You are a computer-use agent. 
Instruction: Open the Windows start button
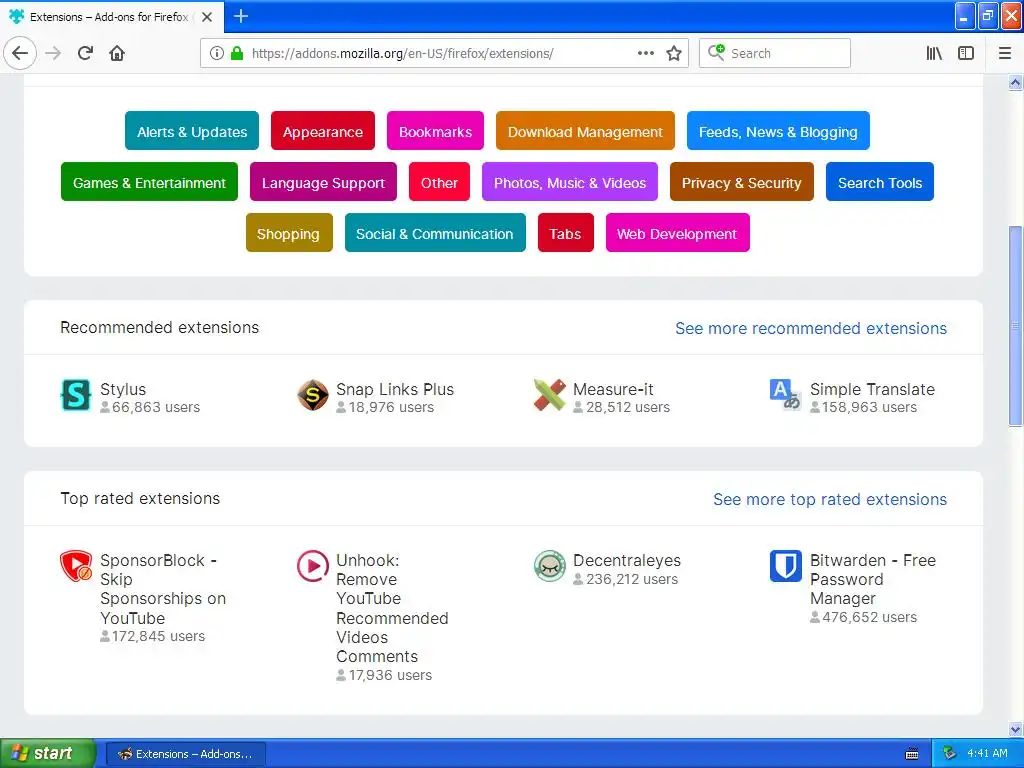tap(47, 753)
